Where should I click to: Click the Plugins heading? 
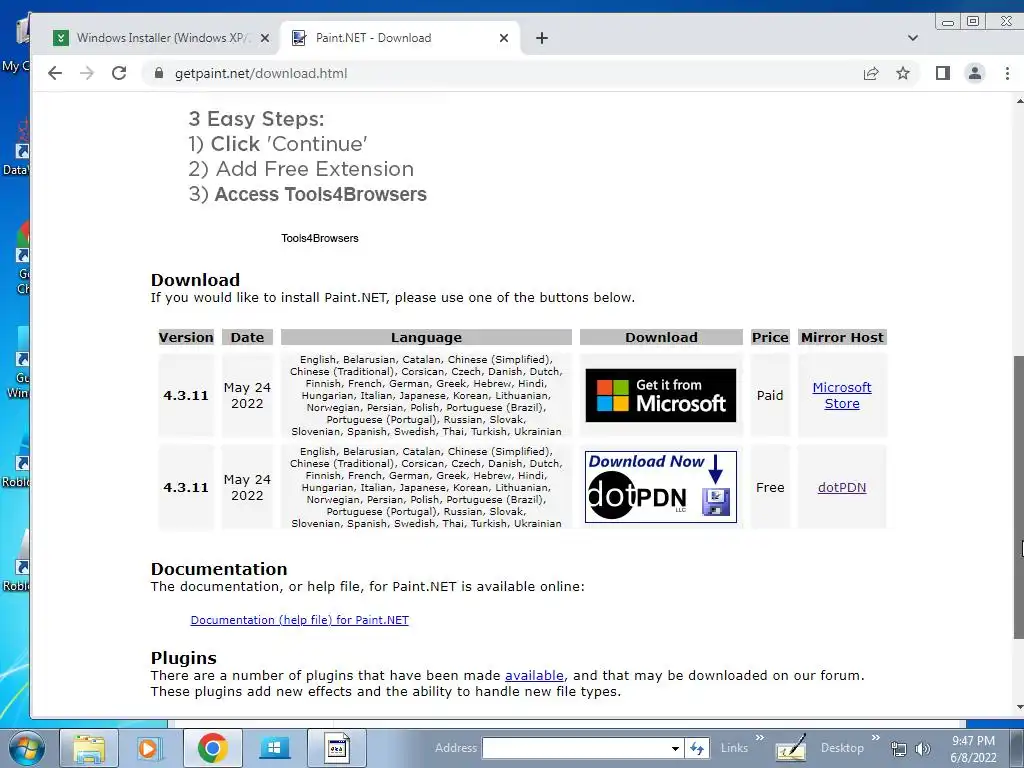(x=184, y=658)
